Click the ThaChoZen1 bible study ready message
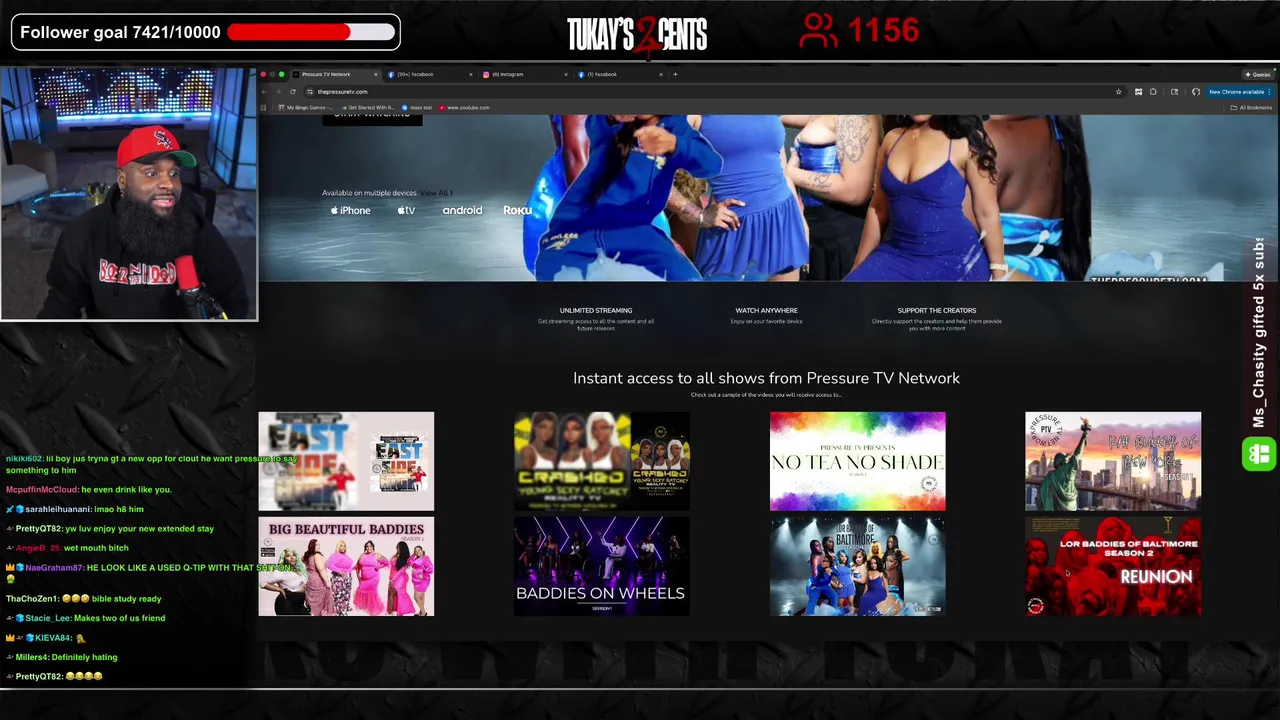Screen dimensions: 1280x720 click(84, 599)
